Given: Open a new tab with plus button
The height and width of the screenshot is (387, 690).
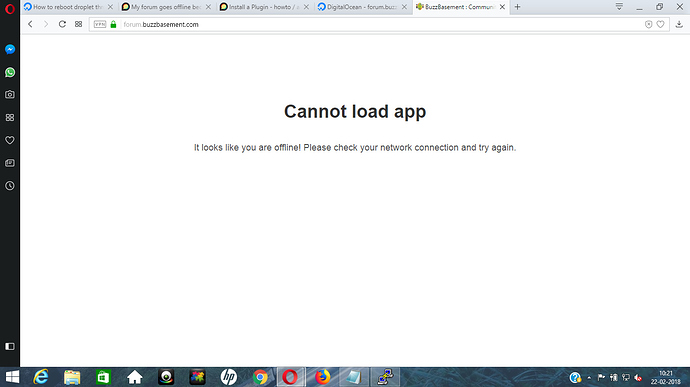Looking at the screenshot, I should pos(518,7).
